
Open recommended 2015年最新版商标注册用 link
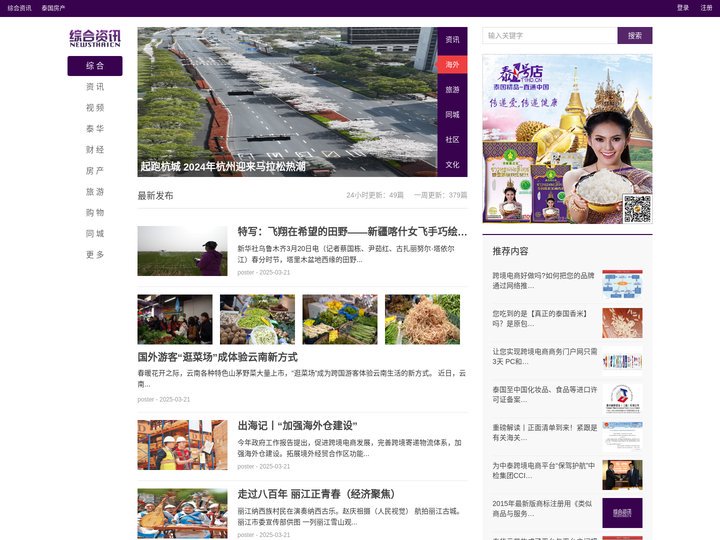click(x=542, y=509)
